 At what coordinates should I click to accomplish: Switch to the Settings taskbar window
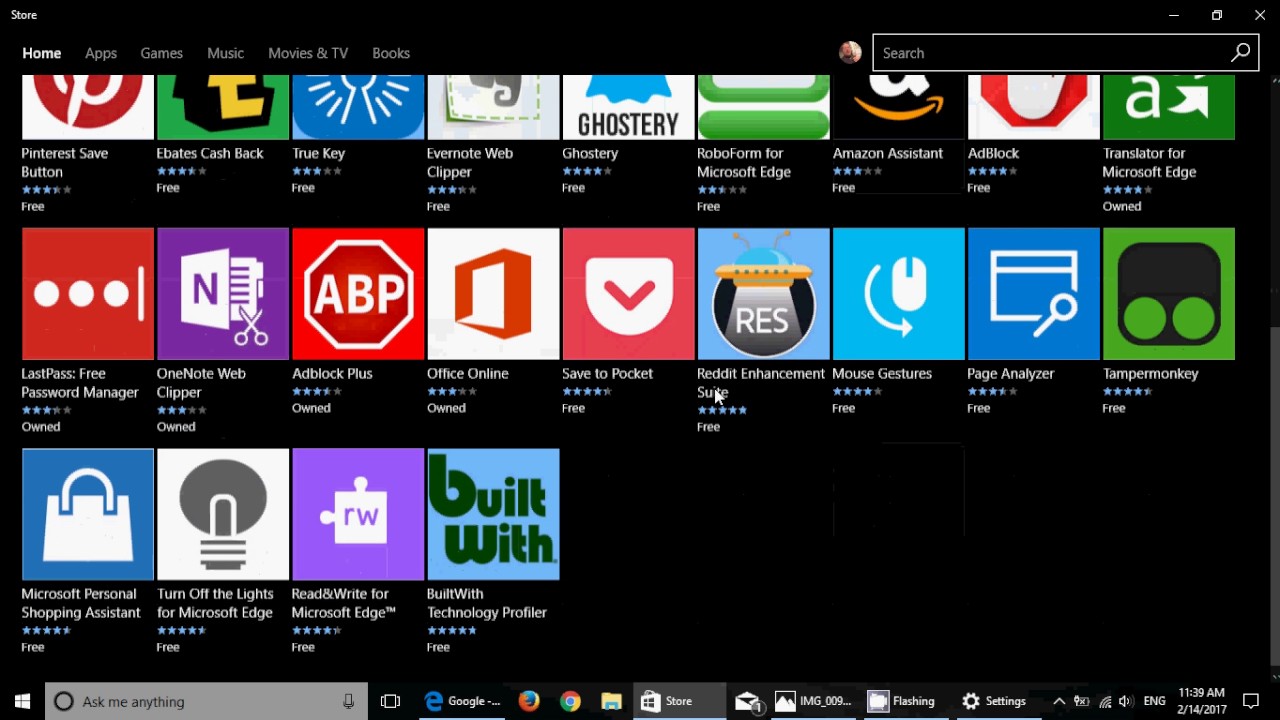click(x=994, y=701)
